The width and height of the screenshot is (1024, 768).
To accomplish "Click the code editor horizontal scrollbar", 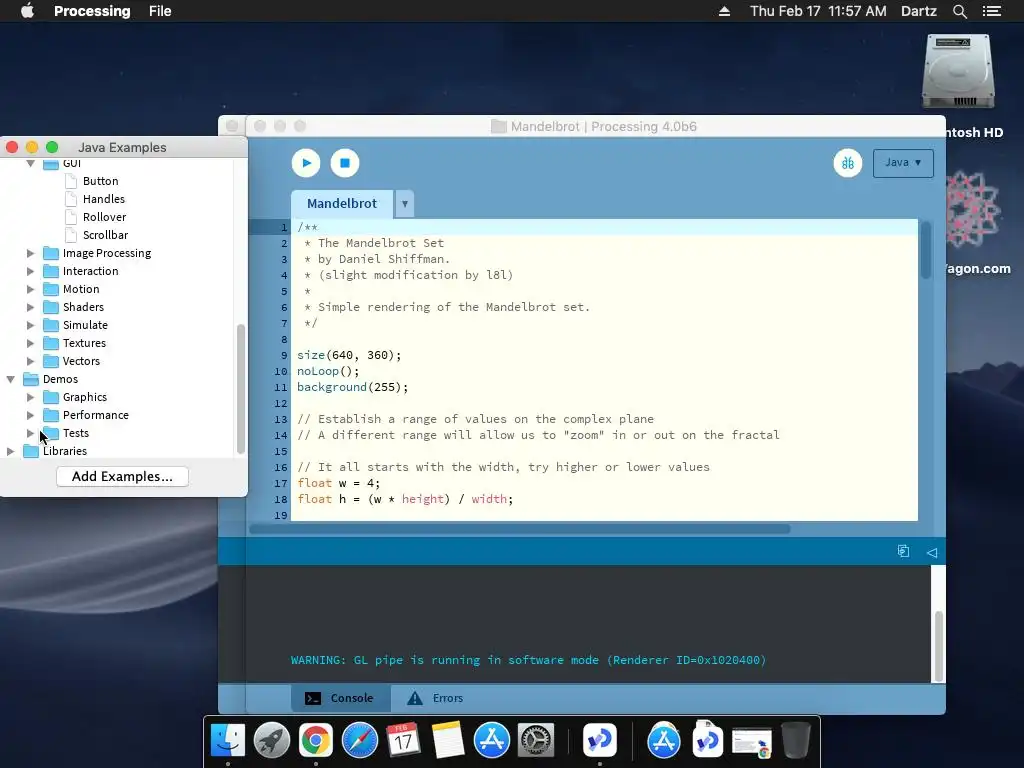I will (x=520, y=529).
